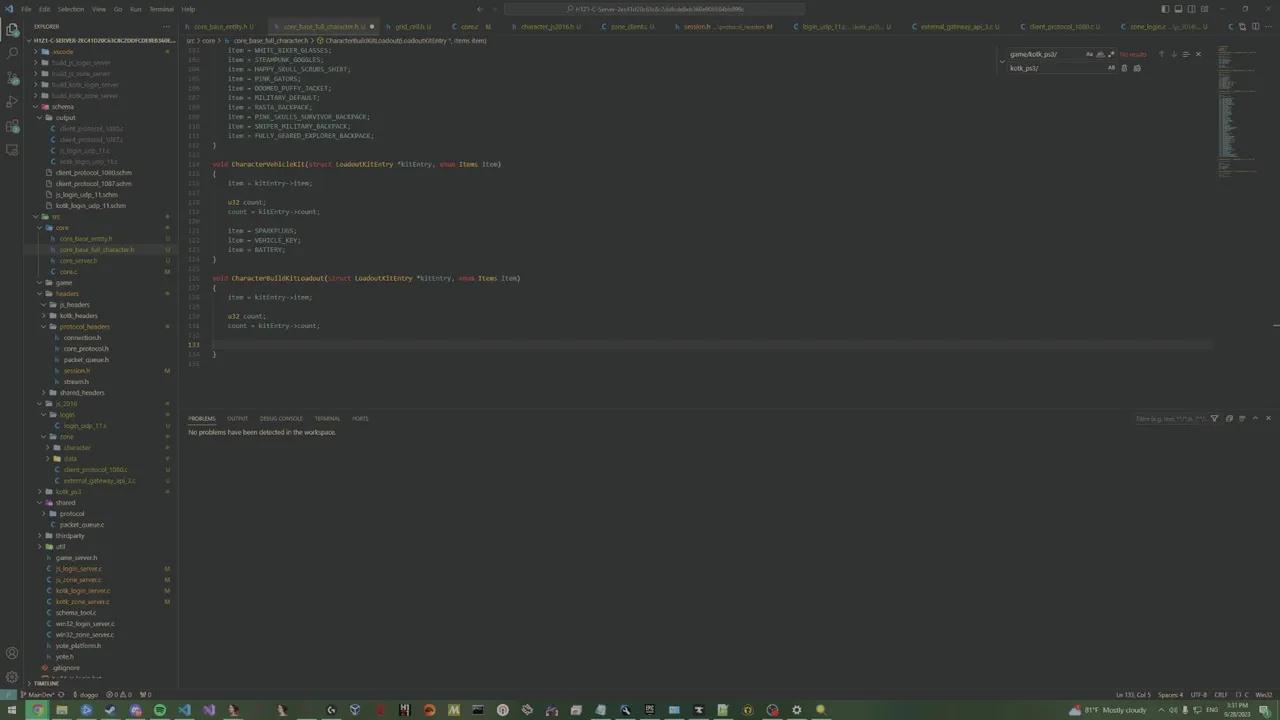Open the Manage gear icon
1280x720 pixels.
12,677
